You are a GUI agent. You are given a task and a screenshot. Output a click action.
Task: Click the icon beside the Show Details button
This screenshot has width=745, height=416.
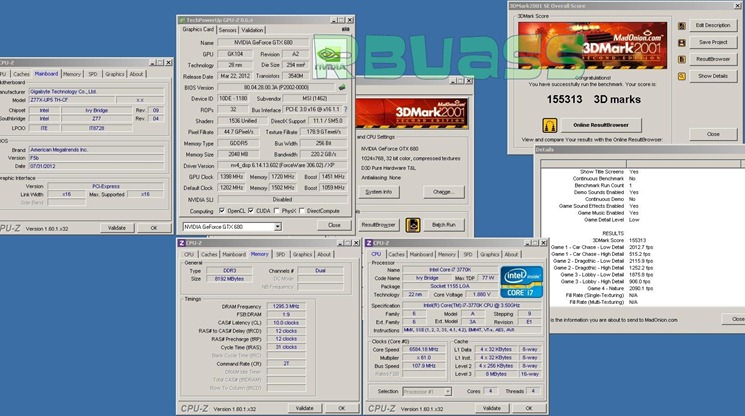[x=681, y=76]
